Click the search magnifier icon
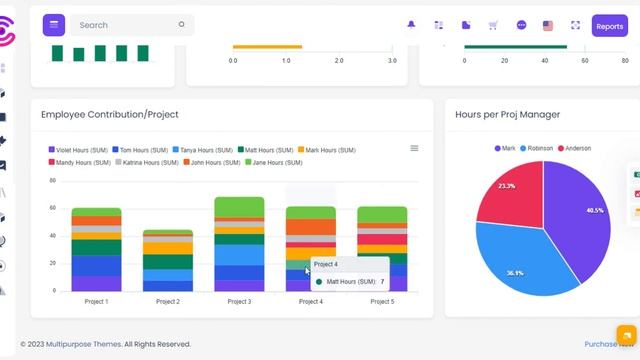Screen dimensions: 640x360 click(182, 24)
